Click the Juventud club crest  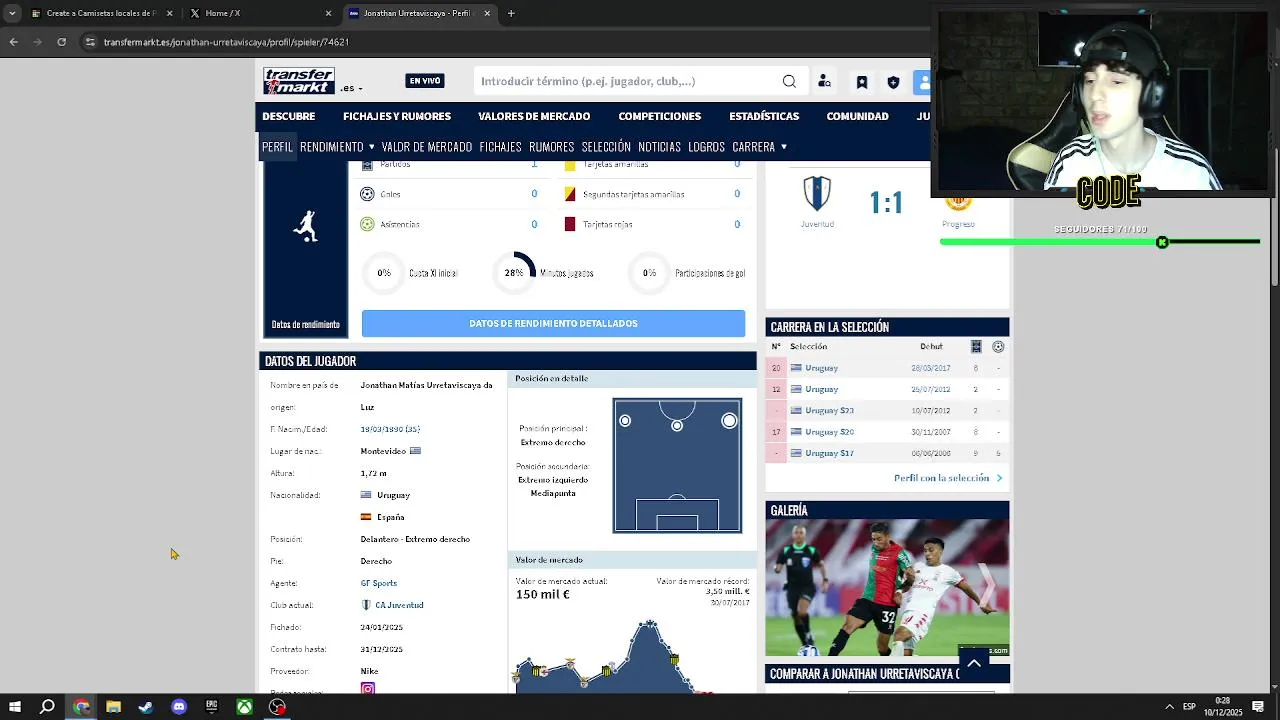click(x=817, y=193)
